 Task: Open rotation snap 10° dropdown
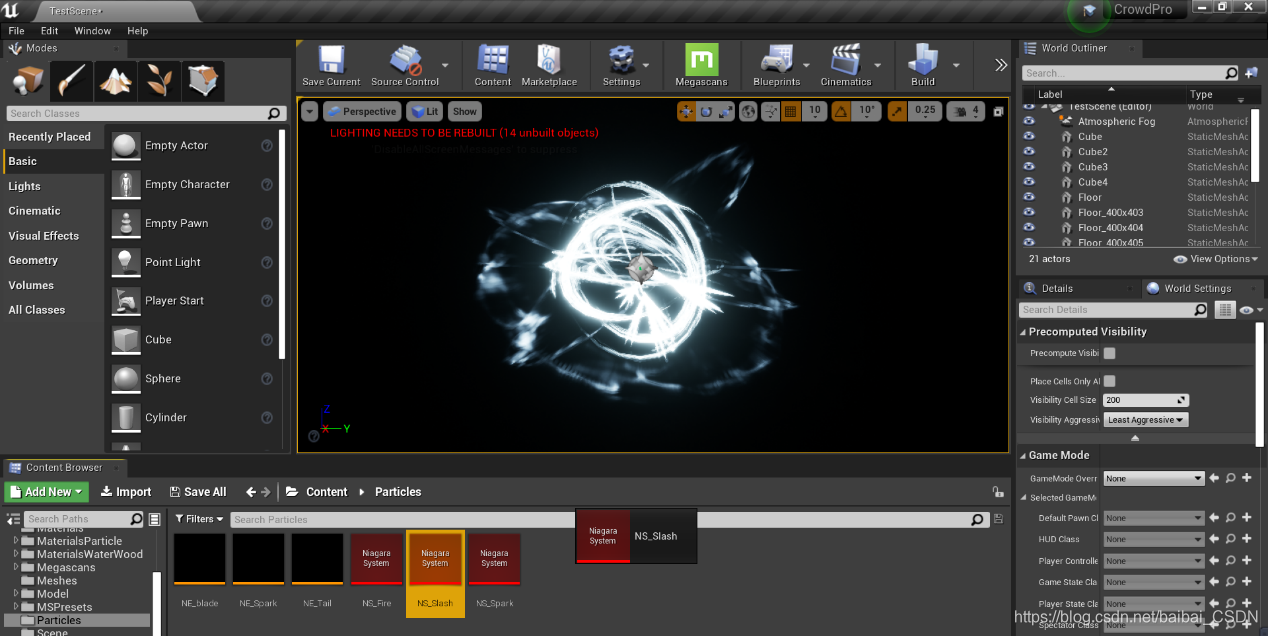coord(867,111)
